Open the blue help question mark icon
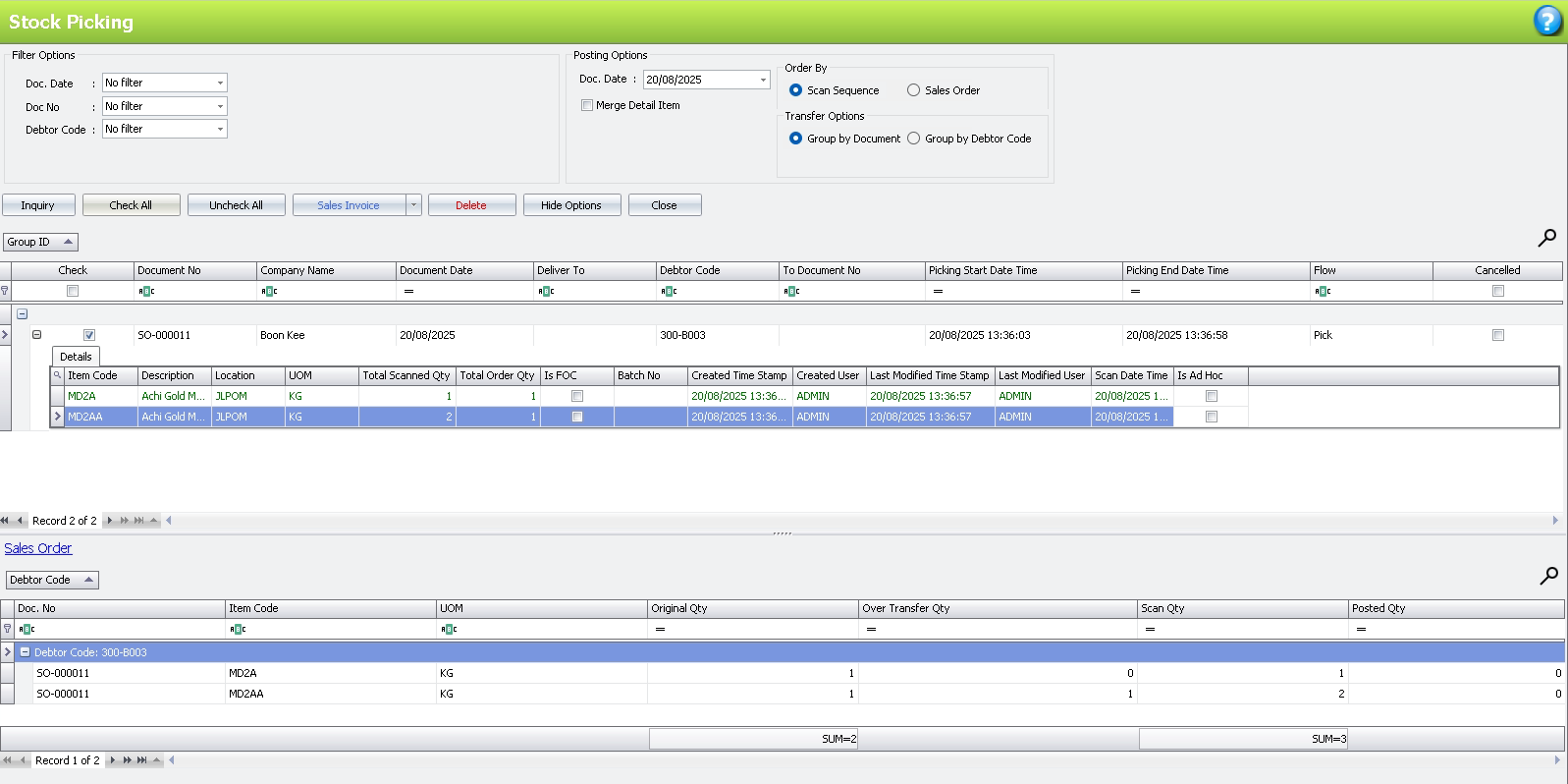The image size is (1568, 784). 1547,21
